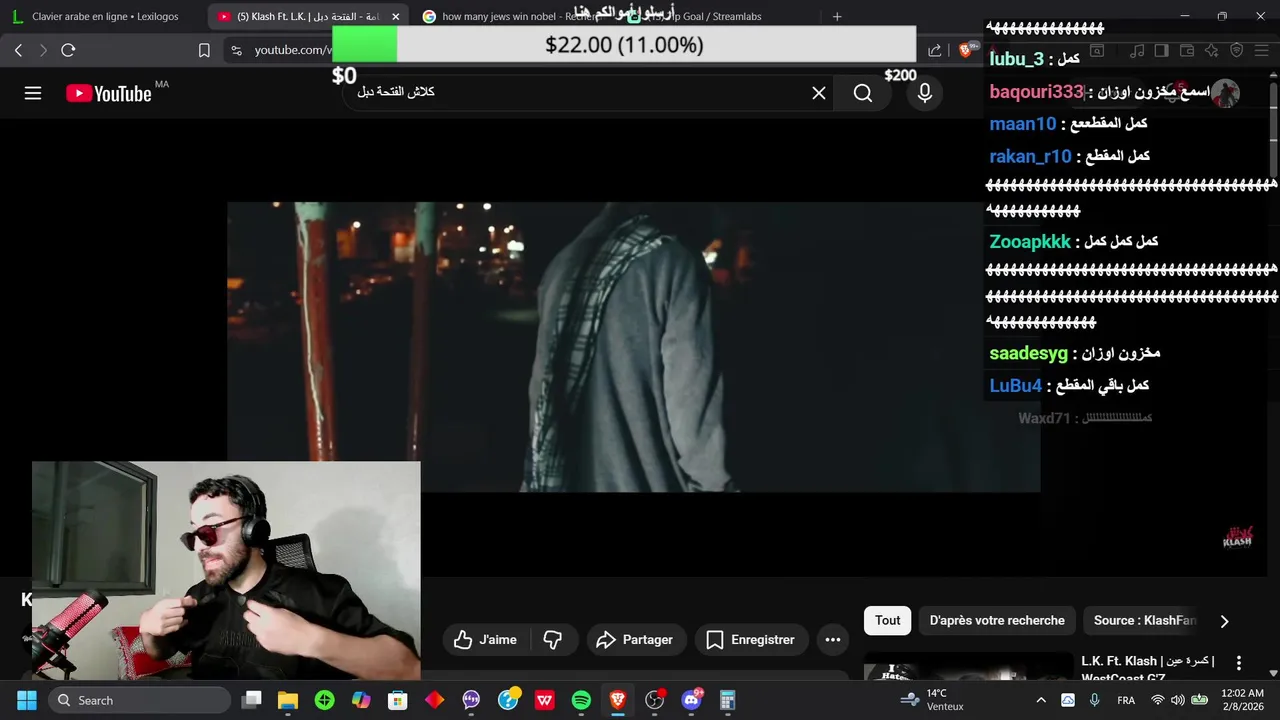Change input language from FRA
The width and height of the screenshot is (1280, 720).
click(1126, 700)
